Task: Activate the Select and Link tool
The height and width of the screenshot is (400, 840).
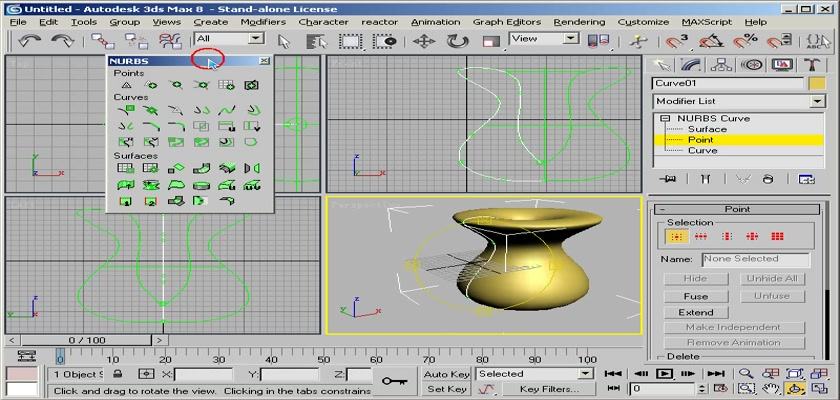Action: [x=102, y=41]
